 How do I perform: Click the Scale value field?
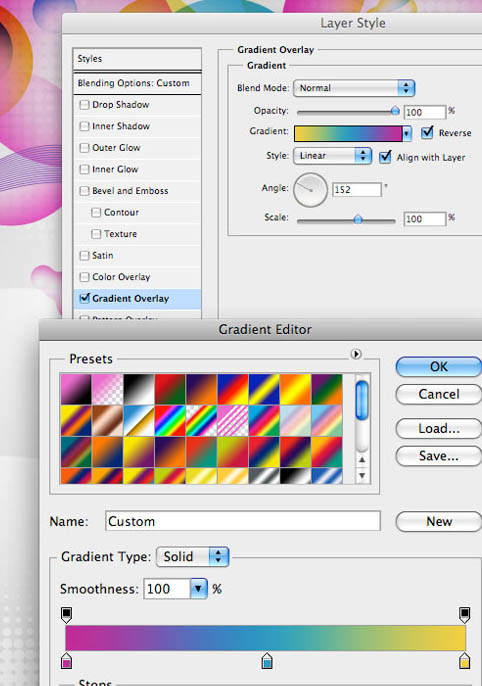click(425, 219)
